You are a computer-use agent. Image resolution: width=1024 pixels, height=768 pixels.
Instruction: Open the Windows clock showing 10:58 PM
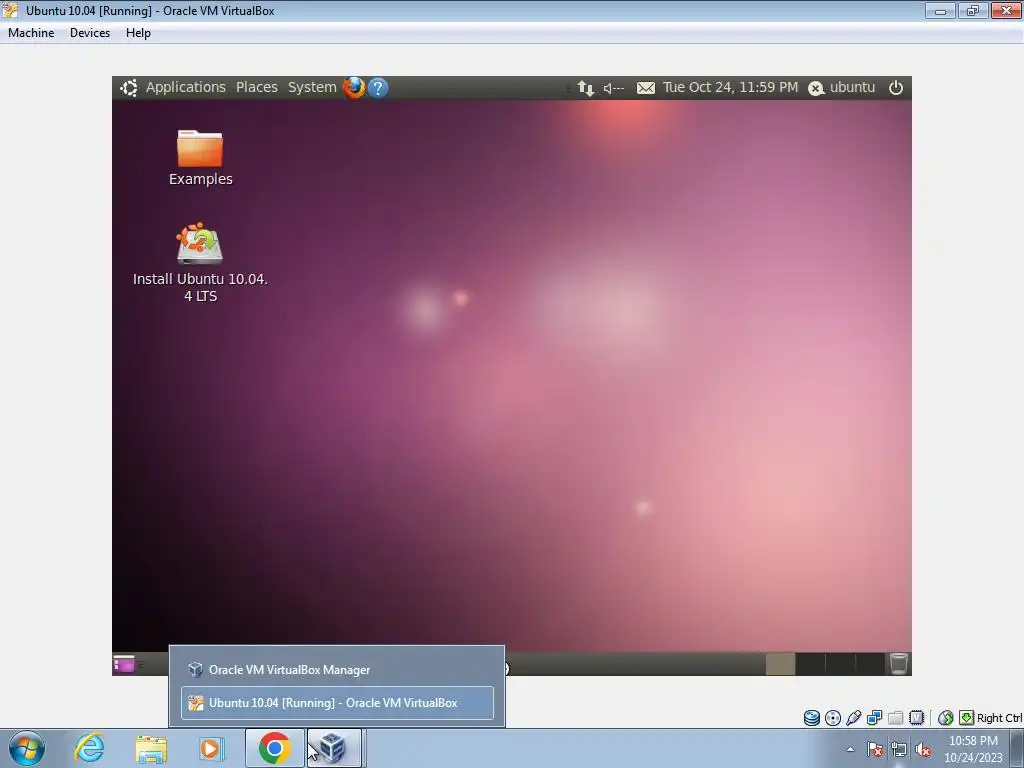pos(973,749)
